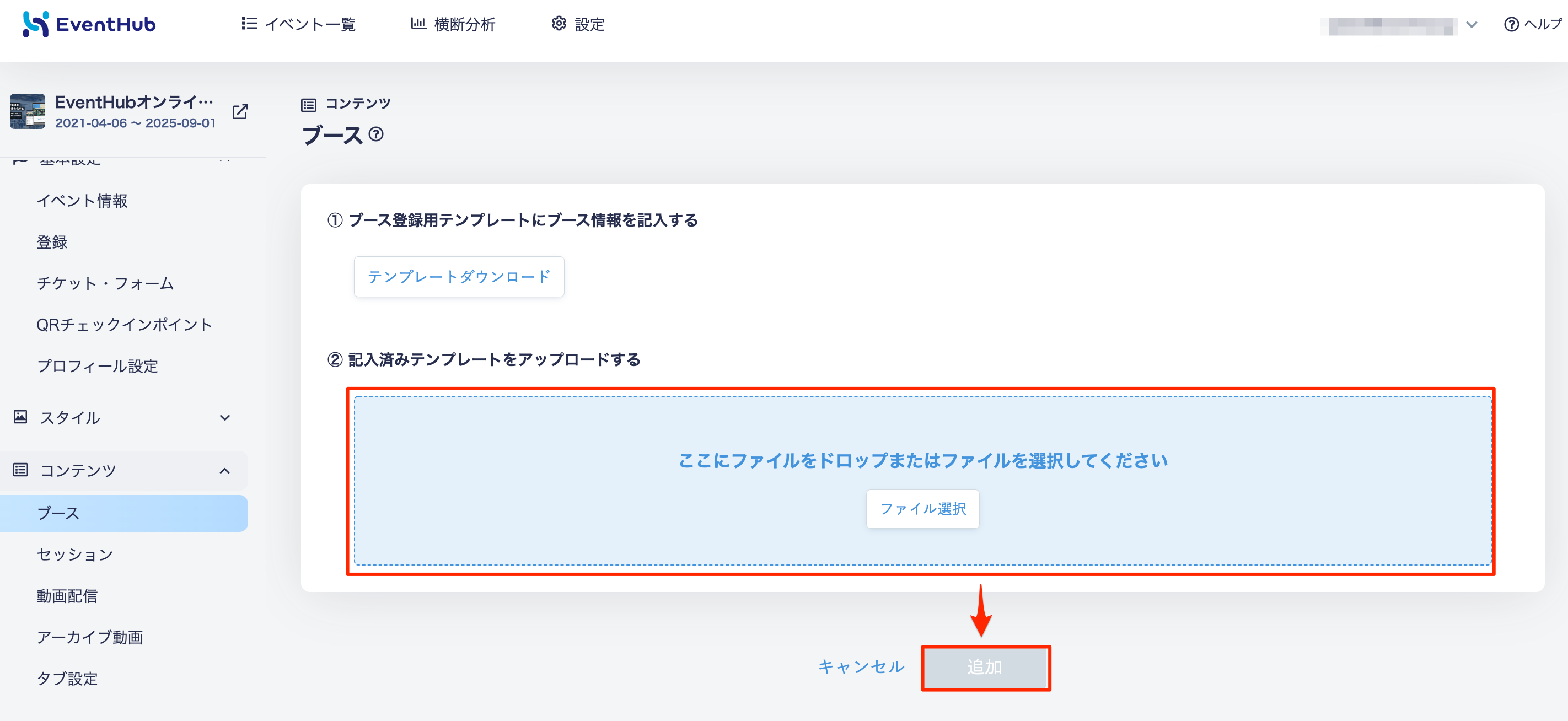Expand the スタイル section chevron
Viewport: 1568px width, 721px height.
point(224,417)
